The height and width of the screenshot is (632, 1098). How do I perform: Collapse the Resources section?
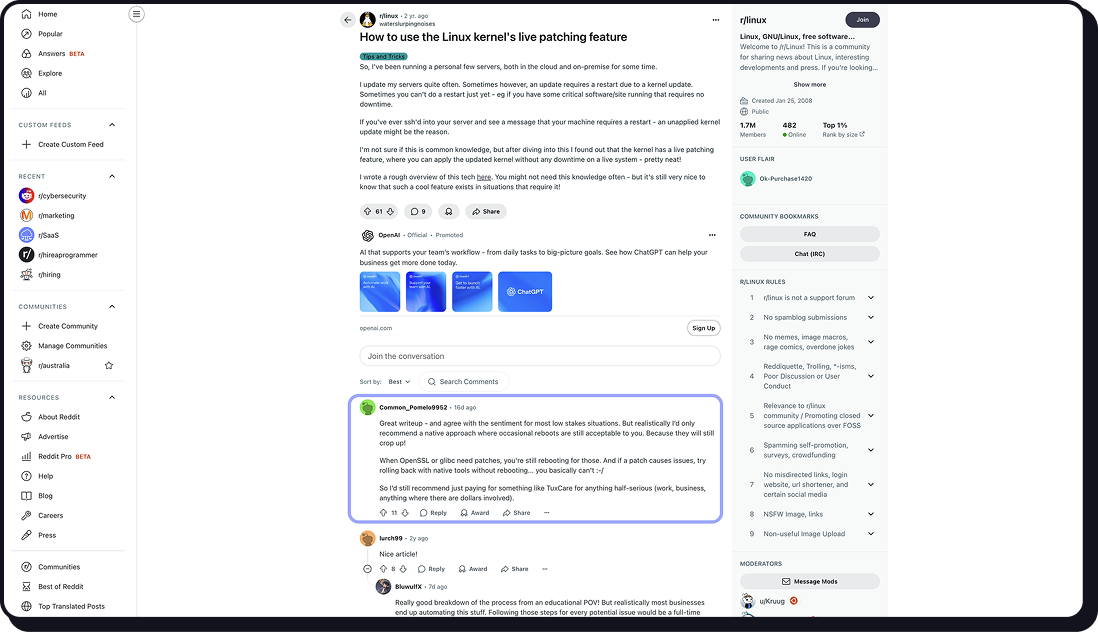112,398
